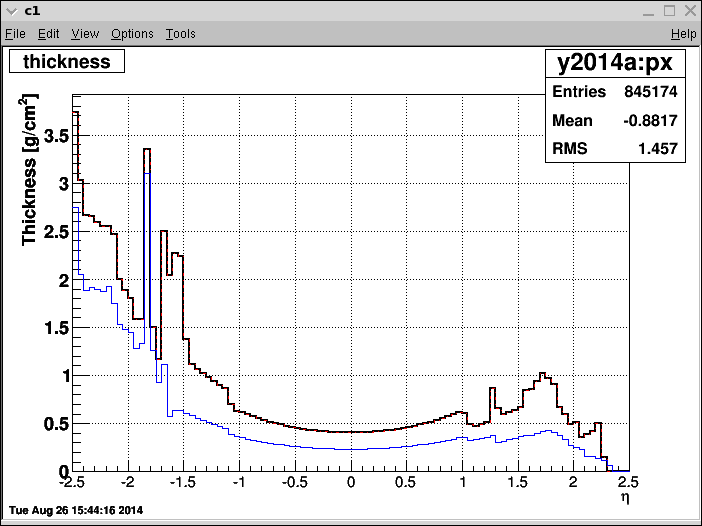Click the y-axis label 3.5
The image size is (702, 526).
pyautogui.click(x=57, y=136)
